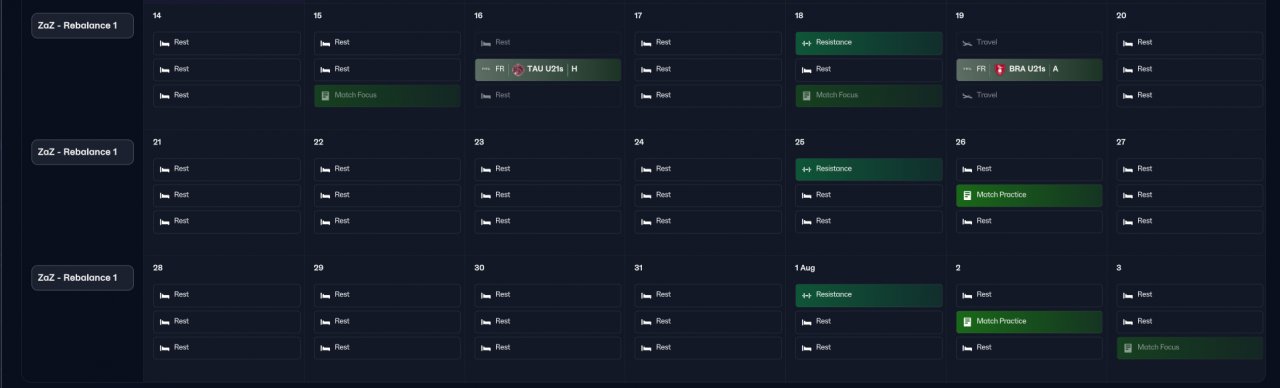Select the Resistance session on 1 Aug
Viewport: 1280px width, 388px height.
pyautogui.click(x=869, y=295)
